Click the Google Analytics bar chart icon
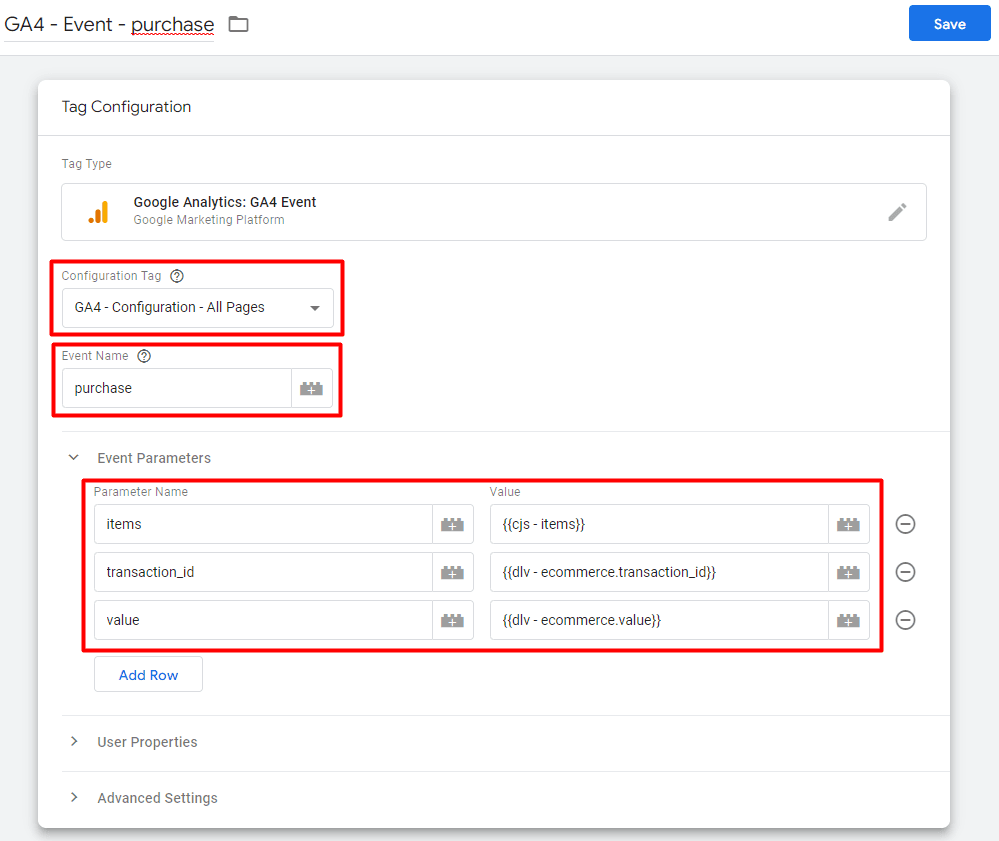The width and height of the screenshot is (999, 841). (x=99, y=212)
